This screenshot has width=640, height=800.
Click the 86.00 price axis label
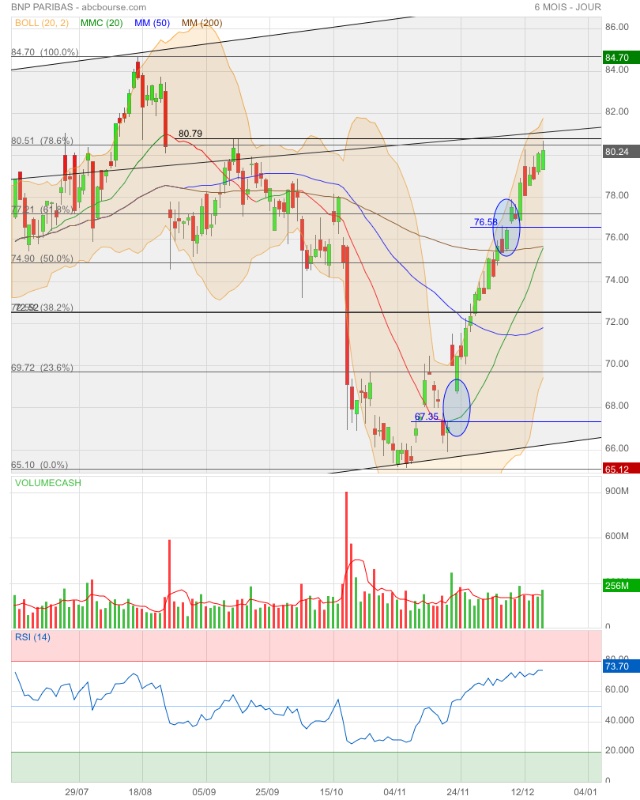617,27
